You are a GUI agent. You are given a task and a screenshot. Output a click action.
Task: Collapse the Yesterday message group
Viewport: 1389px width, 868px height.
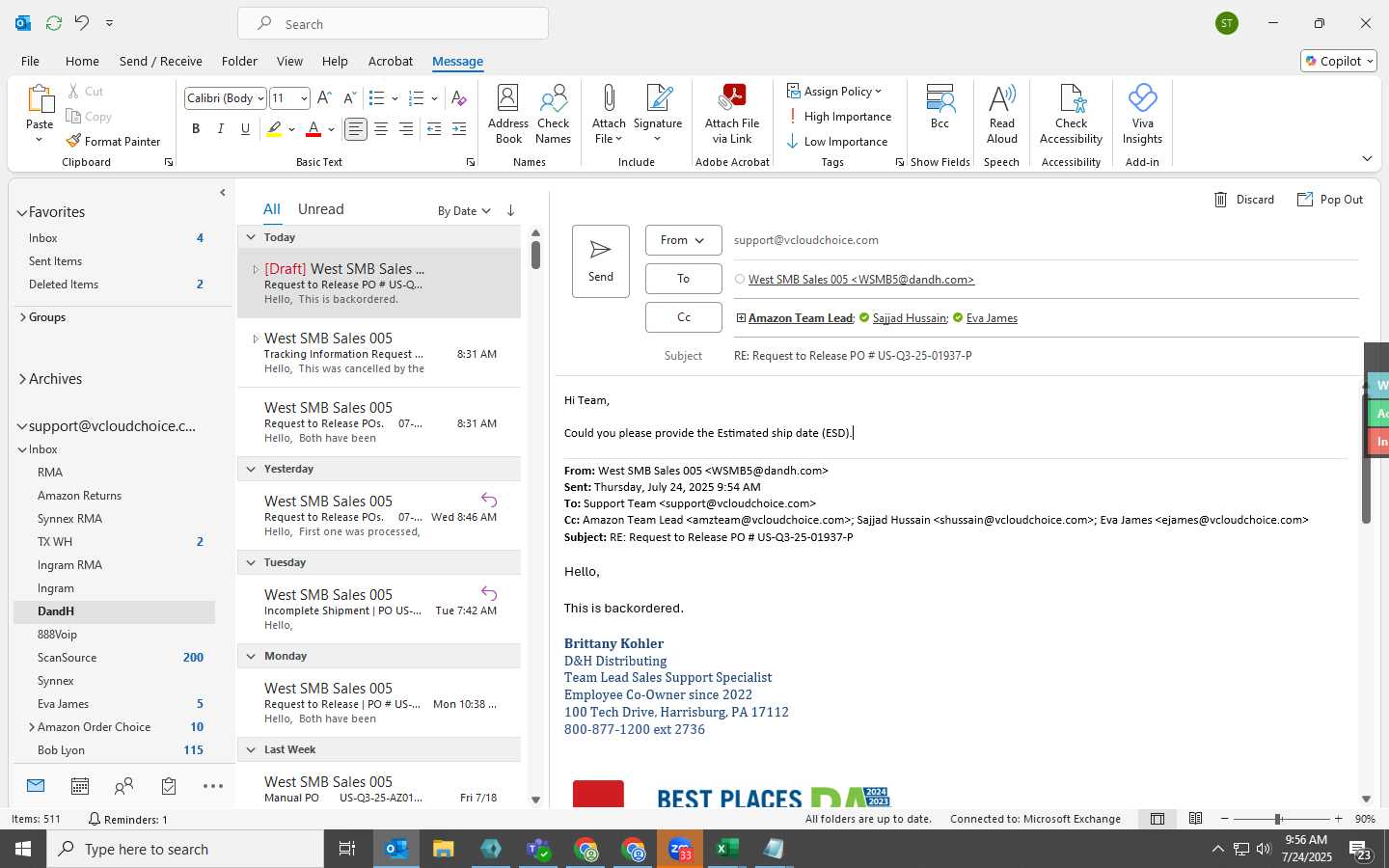click(x=251, y=469)
